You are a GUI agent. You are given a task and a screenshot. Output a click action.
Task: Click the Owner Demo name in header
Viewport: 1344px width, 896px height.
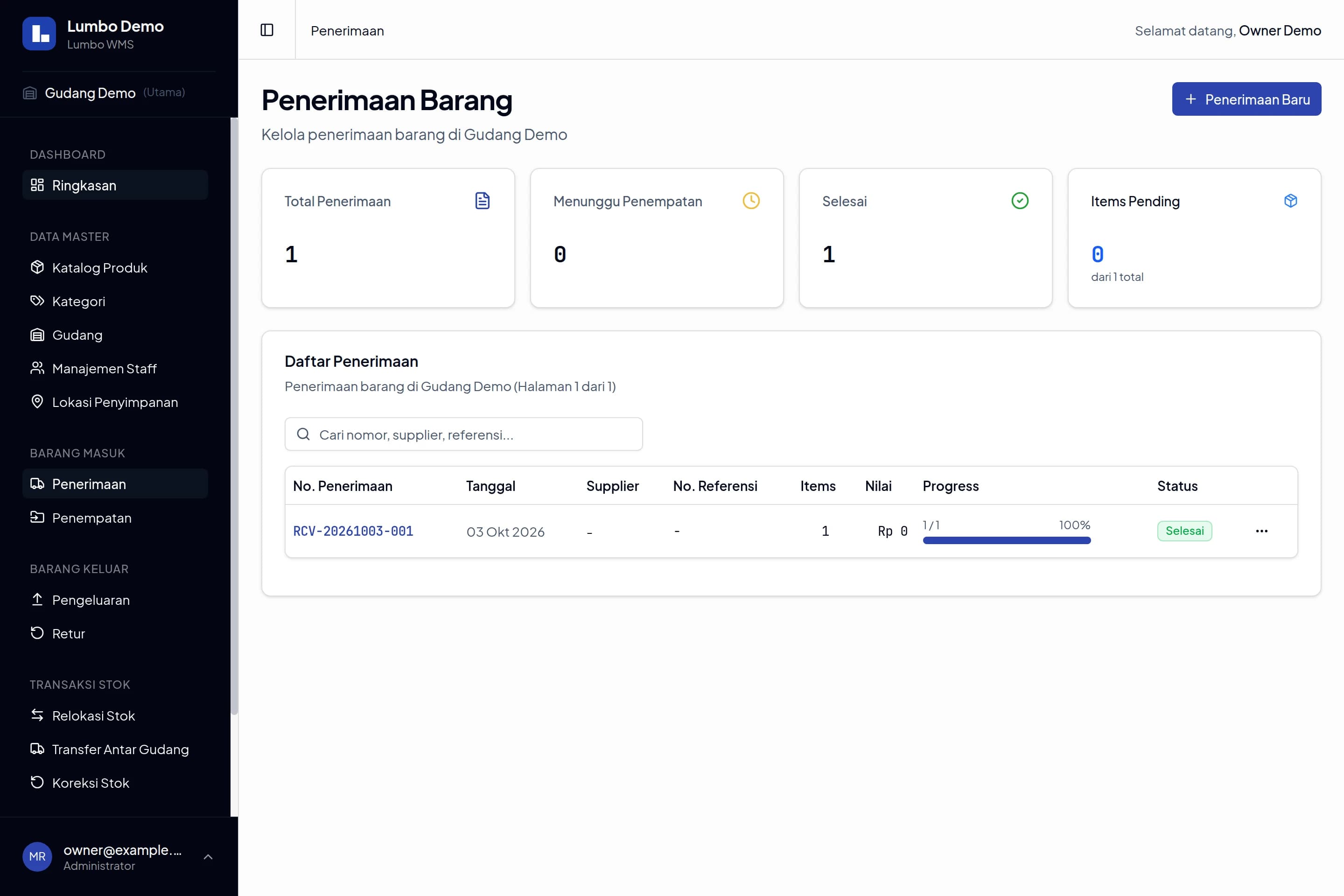[x=1280, y=30]
